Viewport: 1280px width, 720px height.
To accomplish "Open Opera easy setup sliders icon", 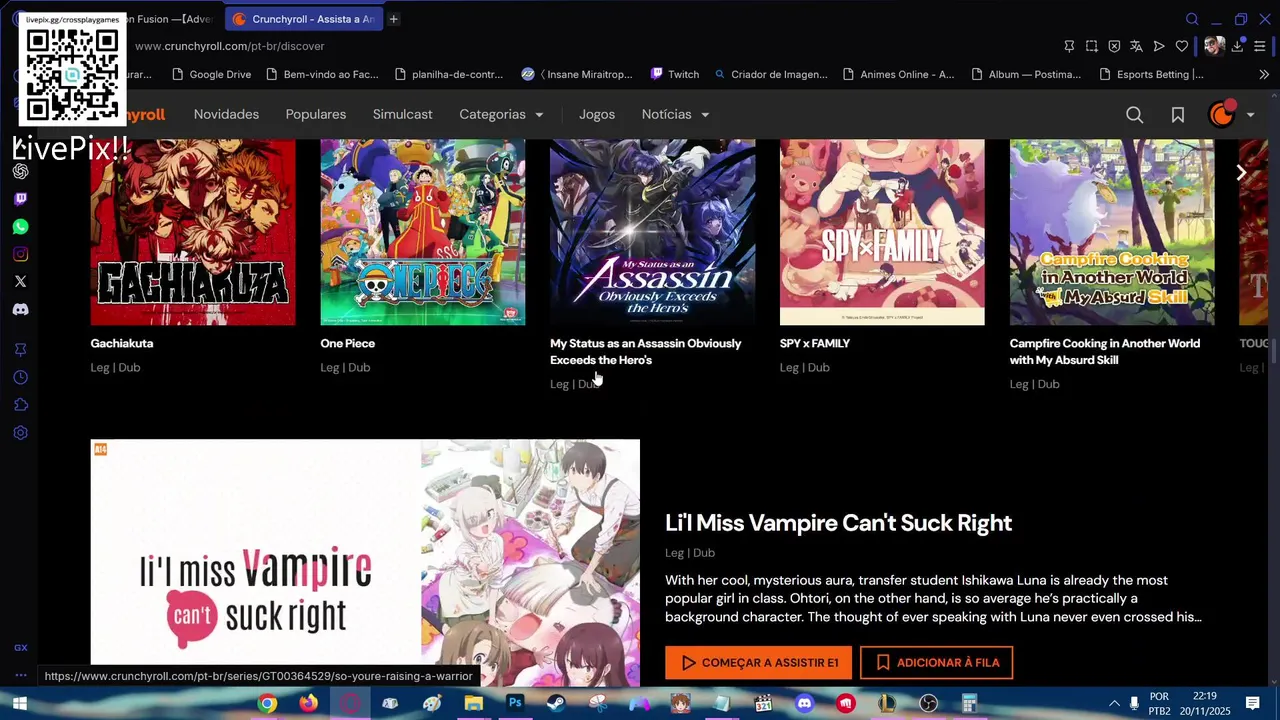I will pos(1260,46).
